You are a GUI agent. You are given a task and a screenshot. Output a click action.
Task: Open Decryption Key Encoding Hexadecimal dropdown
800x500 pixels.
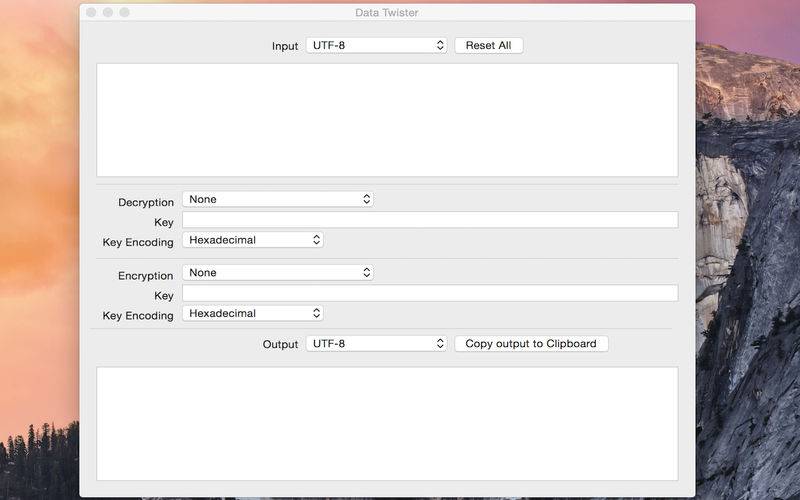coord(253,240)
